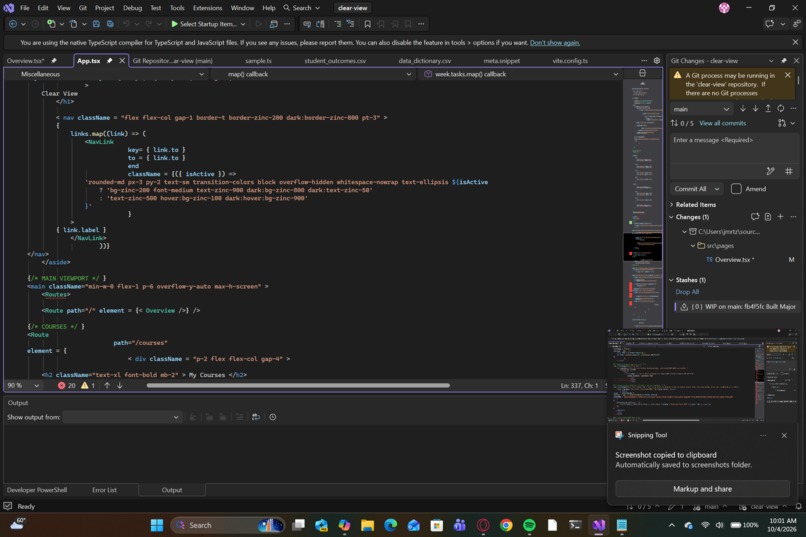Click Markup and share button
This screenshot has height=537, width=806.
point(702,489)
